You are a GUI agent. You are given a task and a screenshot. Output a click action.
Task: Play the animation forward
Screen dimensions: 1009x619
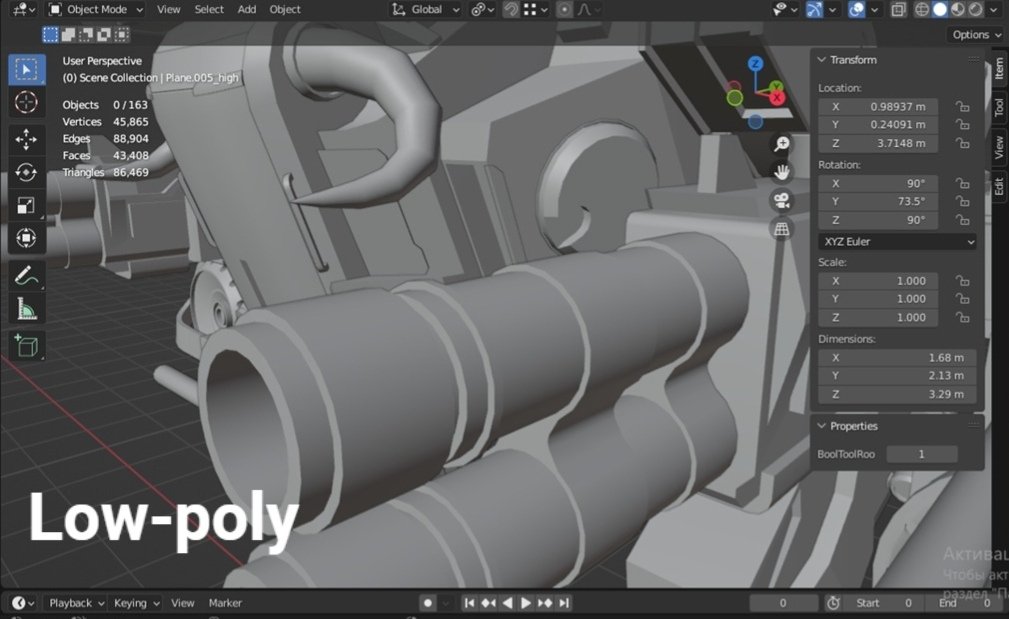(x=526, y=603)
